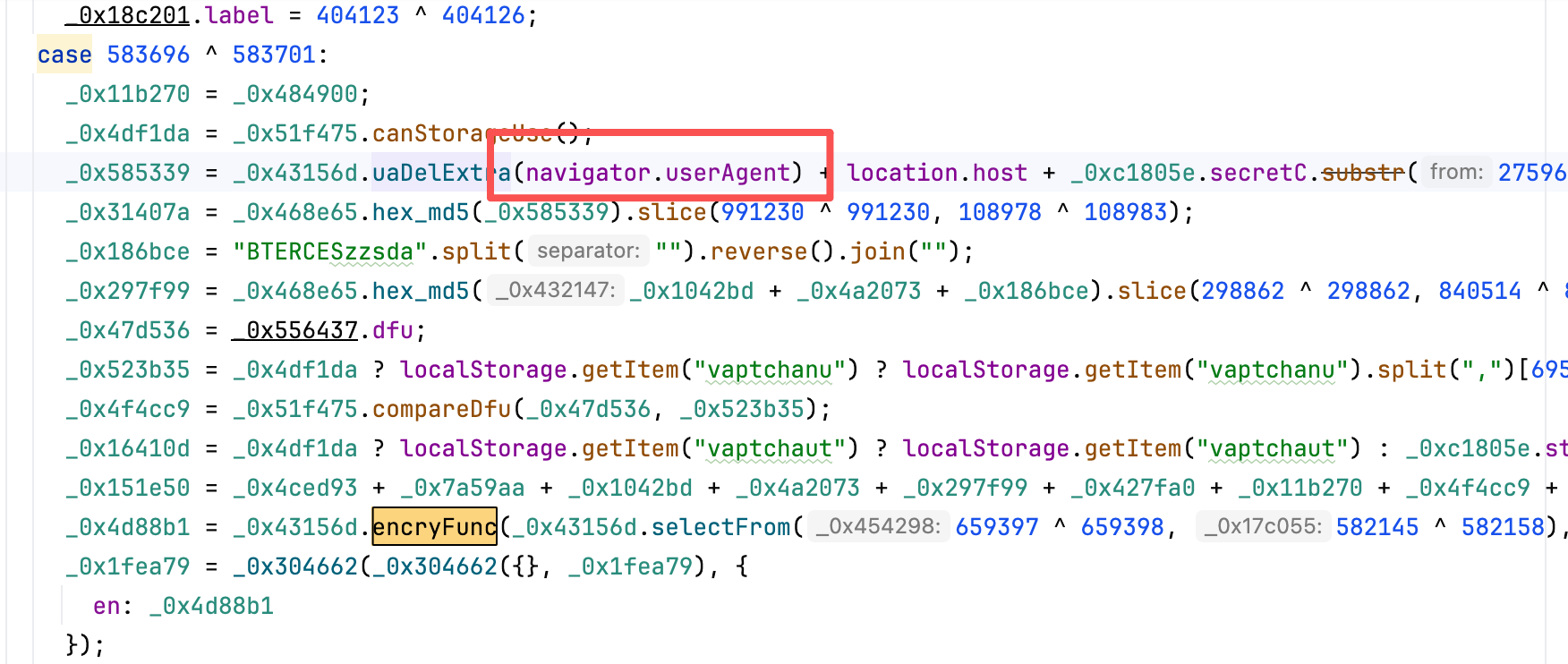This screenshot has width=1568, height=664.
Task: Click the en object key
Action: [x=107, y=606]
